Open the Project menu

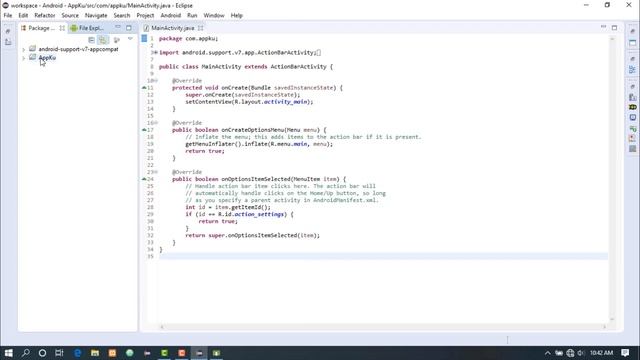145,16
